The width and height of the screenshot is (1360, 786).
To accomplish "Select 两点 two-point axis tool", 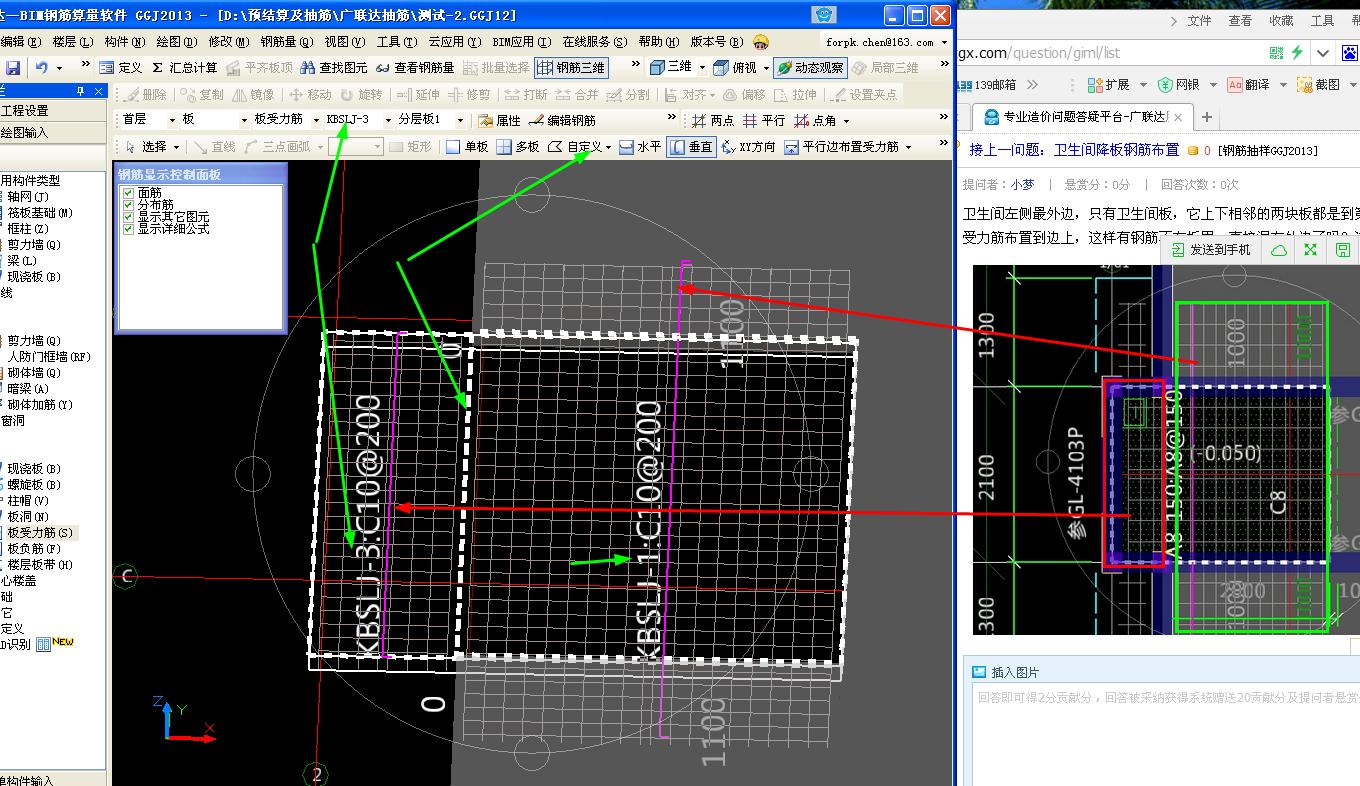I will pyautogui.click(x=713, y=120).
